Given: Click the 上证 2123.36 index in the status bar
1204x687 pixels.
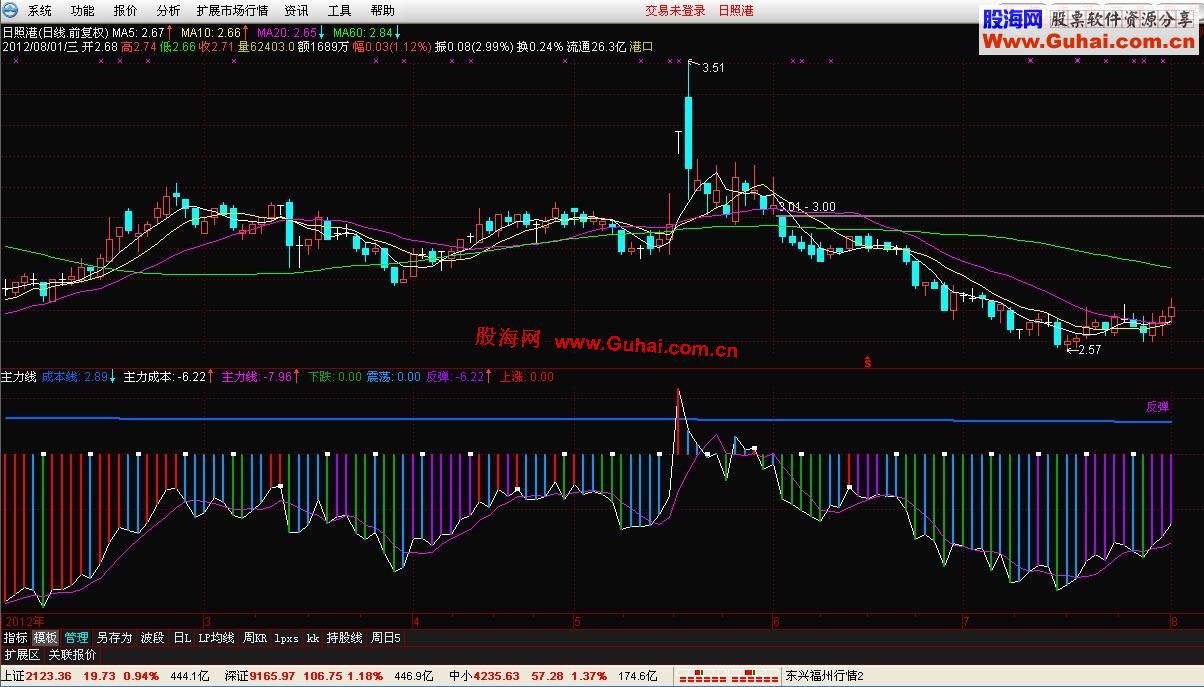Looking at the screenshot, I should tap(36, 676).
